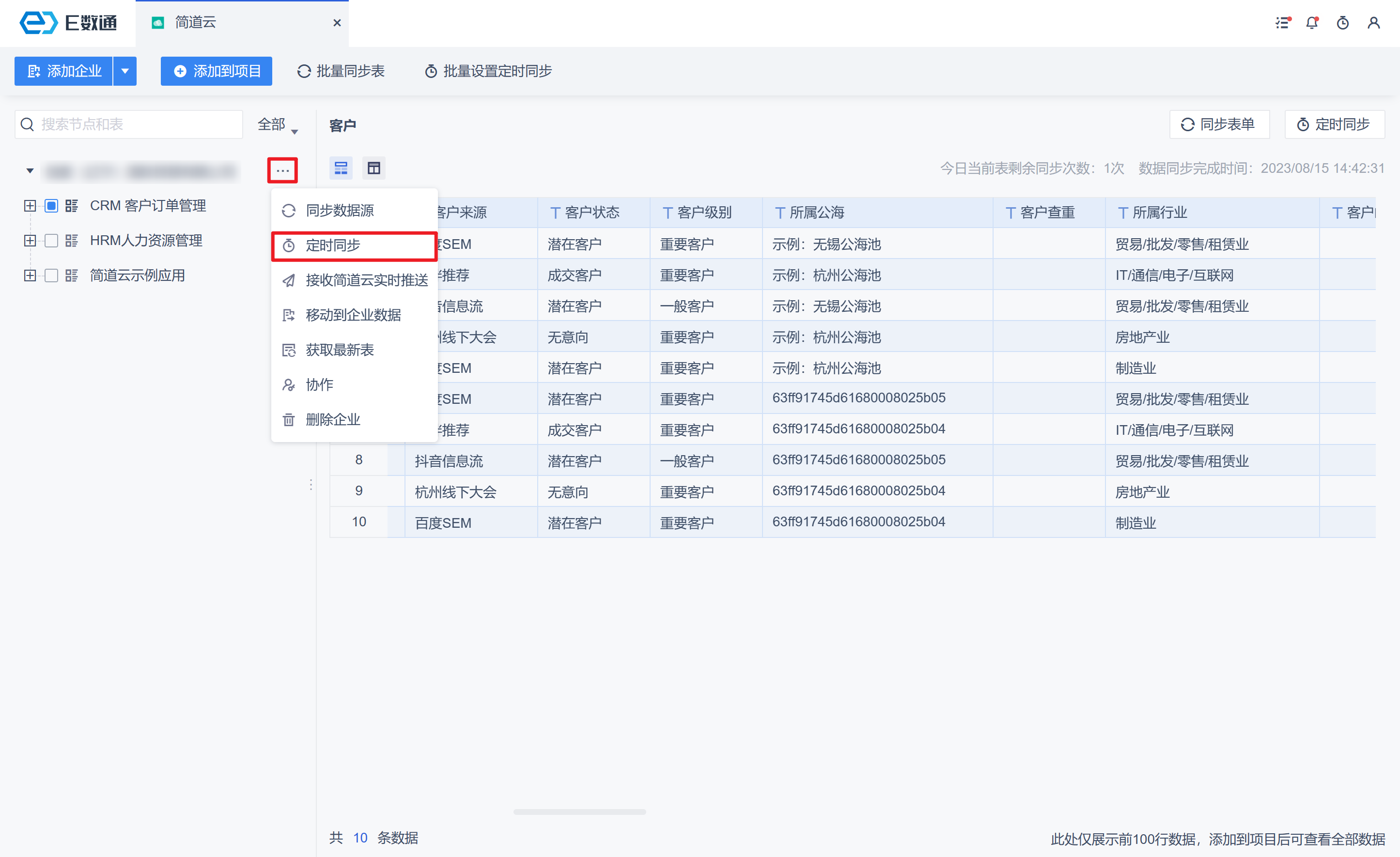Click the horizontal scrollbar below table
1400x857 pixels.
pos(579,811)
